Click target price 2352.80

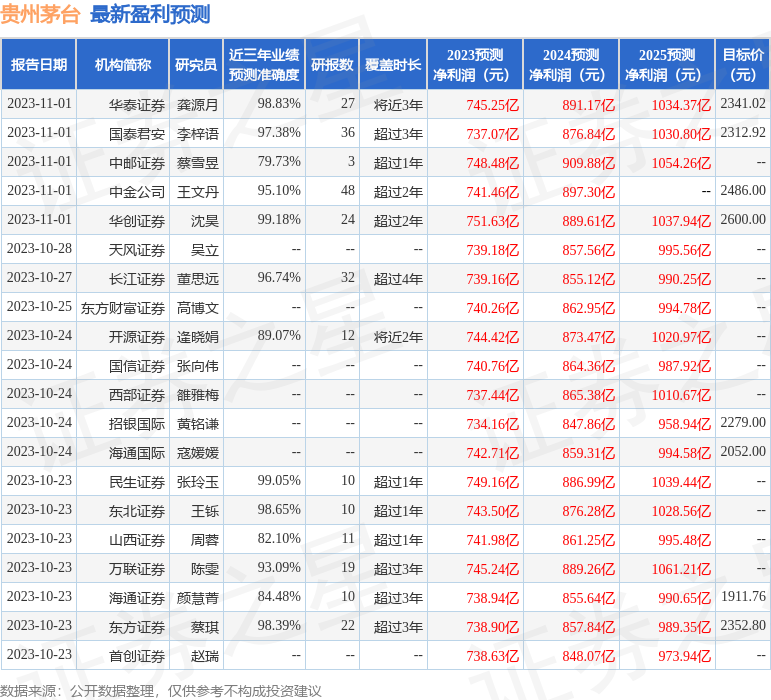[x=743, y=626]
